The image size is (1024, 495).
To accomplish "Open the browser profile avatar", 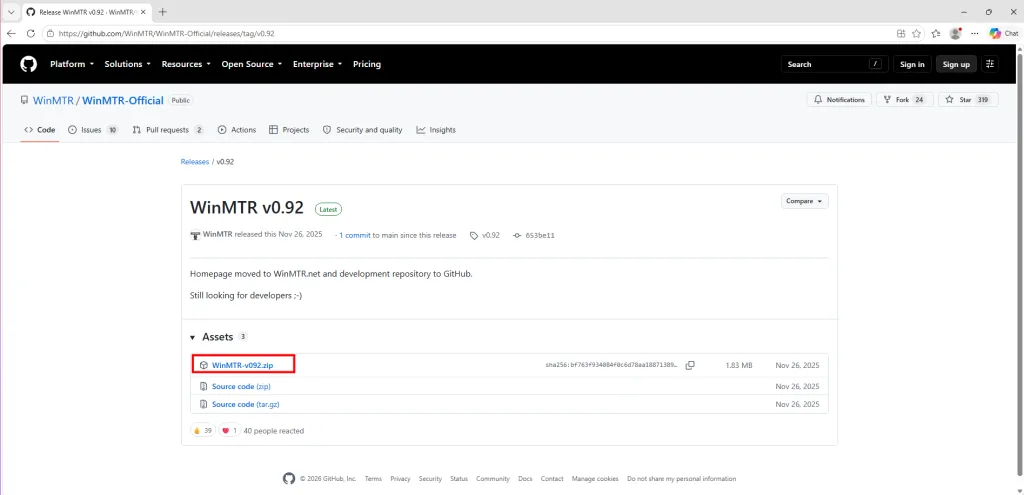I will [x=955, y=33].
